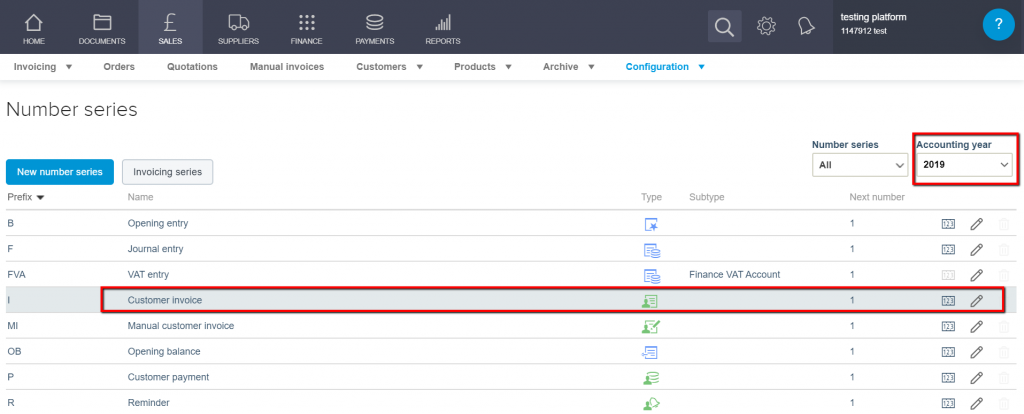Set next number for Journal entry (123 icon)
Viewport: 1024px width, 414px height.
tap(948, 249)
